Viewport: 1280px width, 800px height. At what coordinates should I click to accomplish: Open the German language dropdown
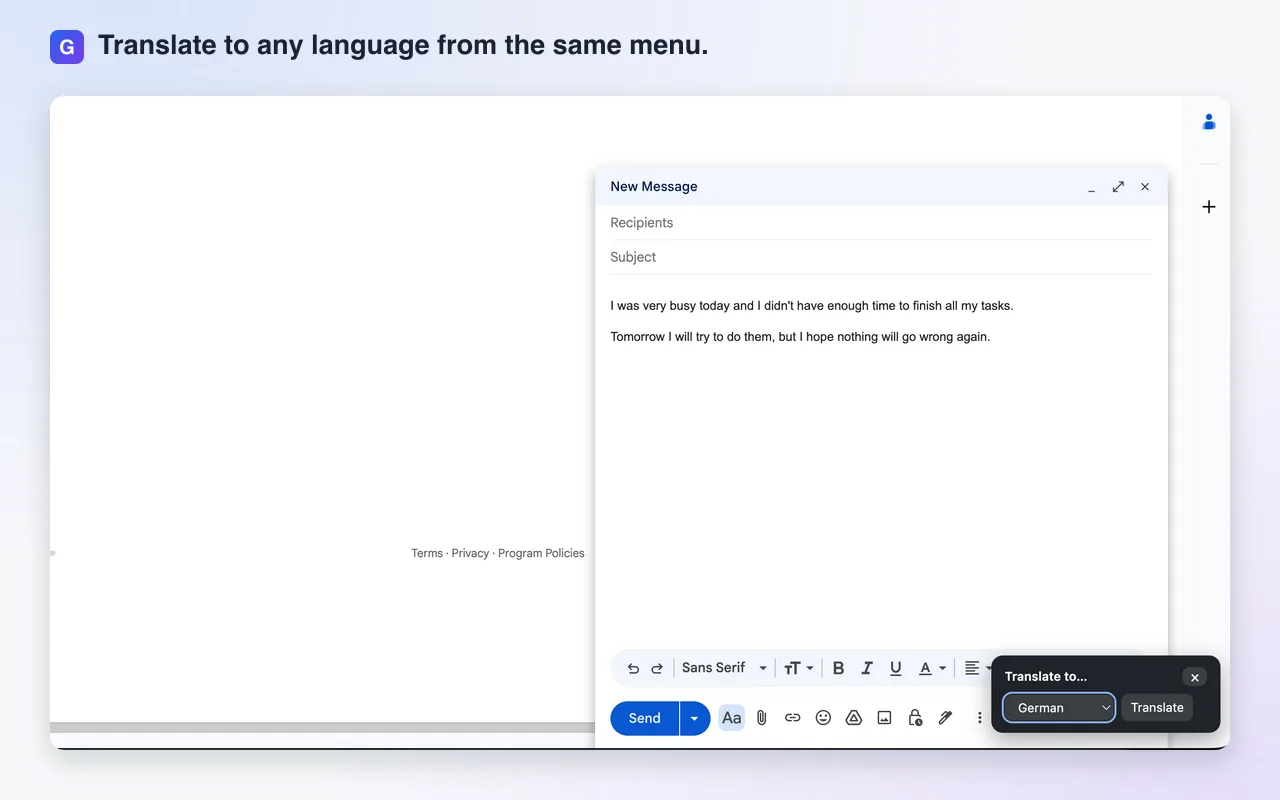[1059, 707]
